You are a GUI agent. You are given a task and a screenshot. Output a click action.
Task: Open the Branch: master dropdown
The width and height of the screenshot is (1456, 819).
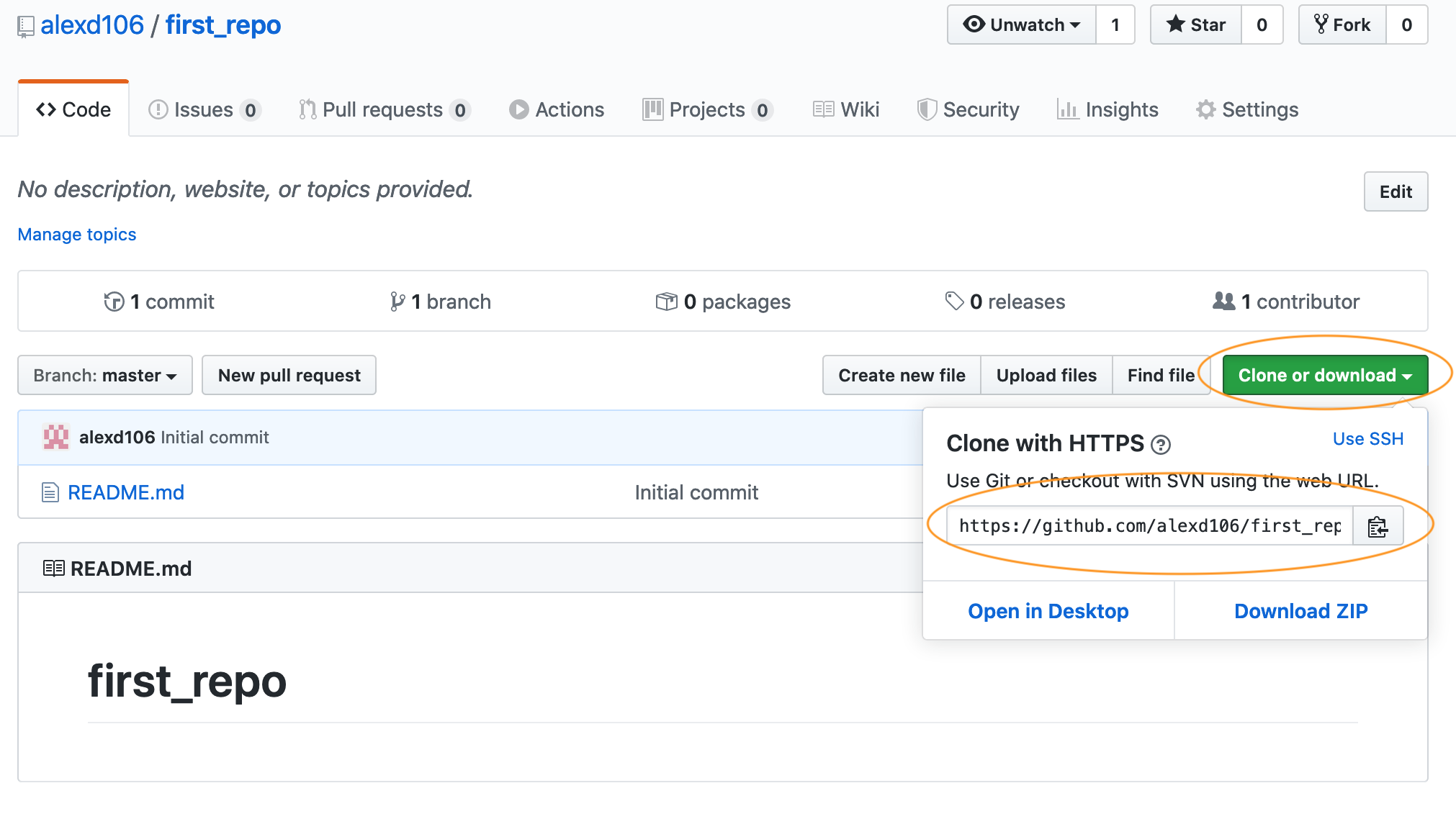105,375
